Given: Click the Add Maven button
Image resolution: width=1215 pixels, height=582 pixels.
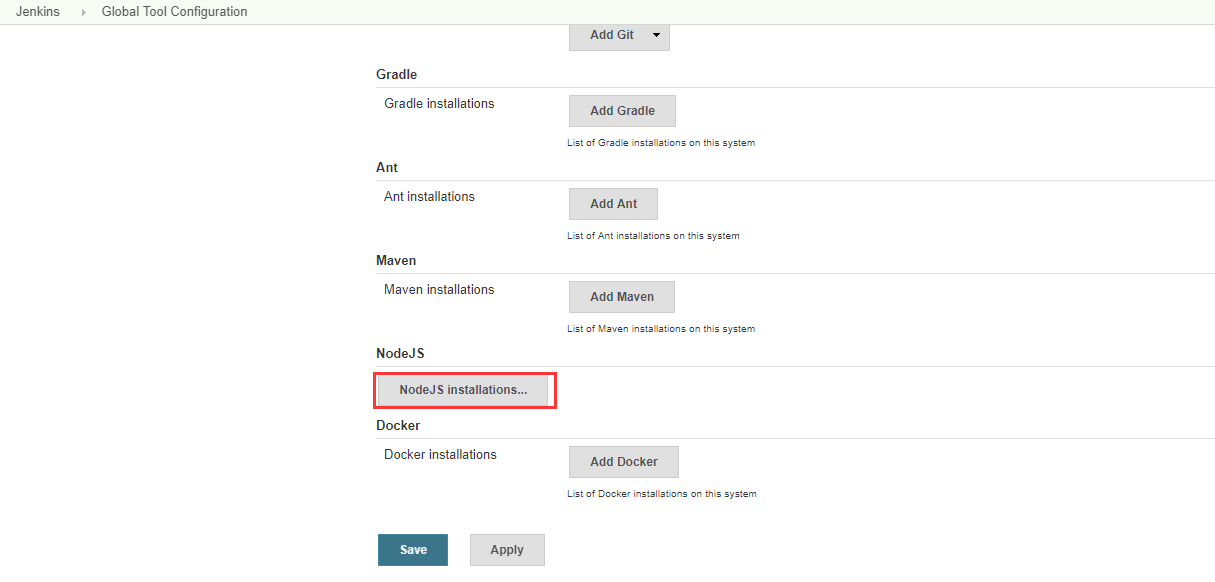Looking at the screenshot, I should (x=621, y=297).
